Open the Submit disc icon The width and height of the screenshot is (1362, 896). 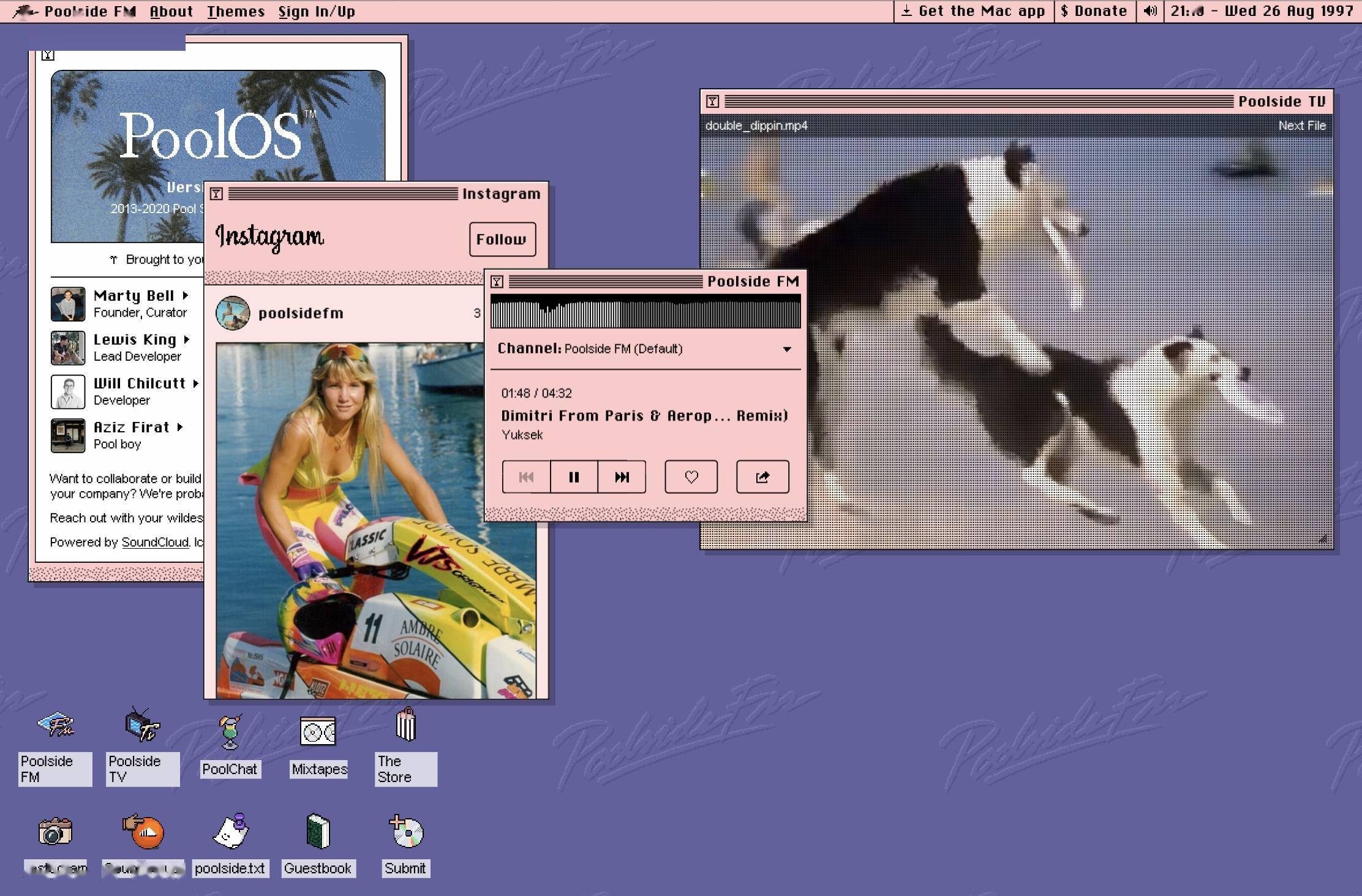click(405, 832)
